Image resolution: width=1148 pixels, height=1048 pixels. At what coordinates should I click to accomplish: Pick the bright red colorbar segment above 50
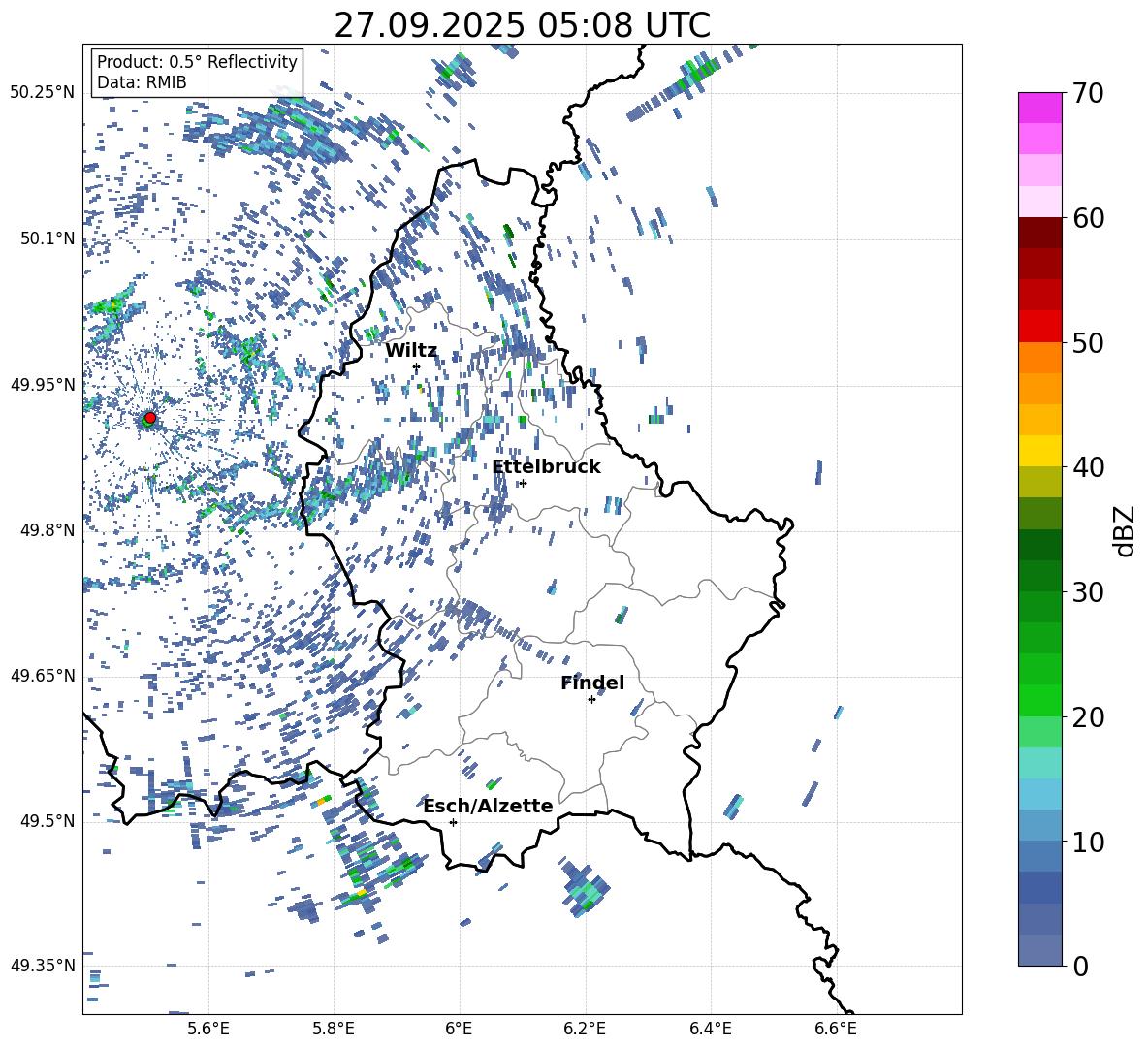tap(1040, 326)
